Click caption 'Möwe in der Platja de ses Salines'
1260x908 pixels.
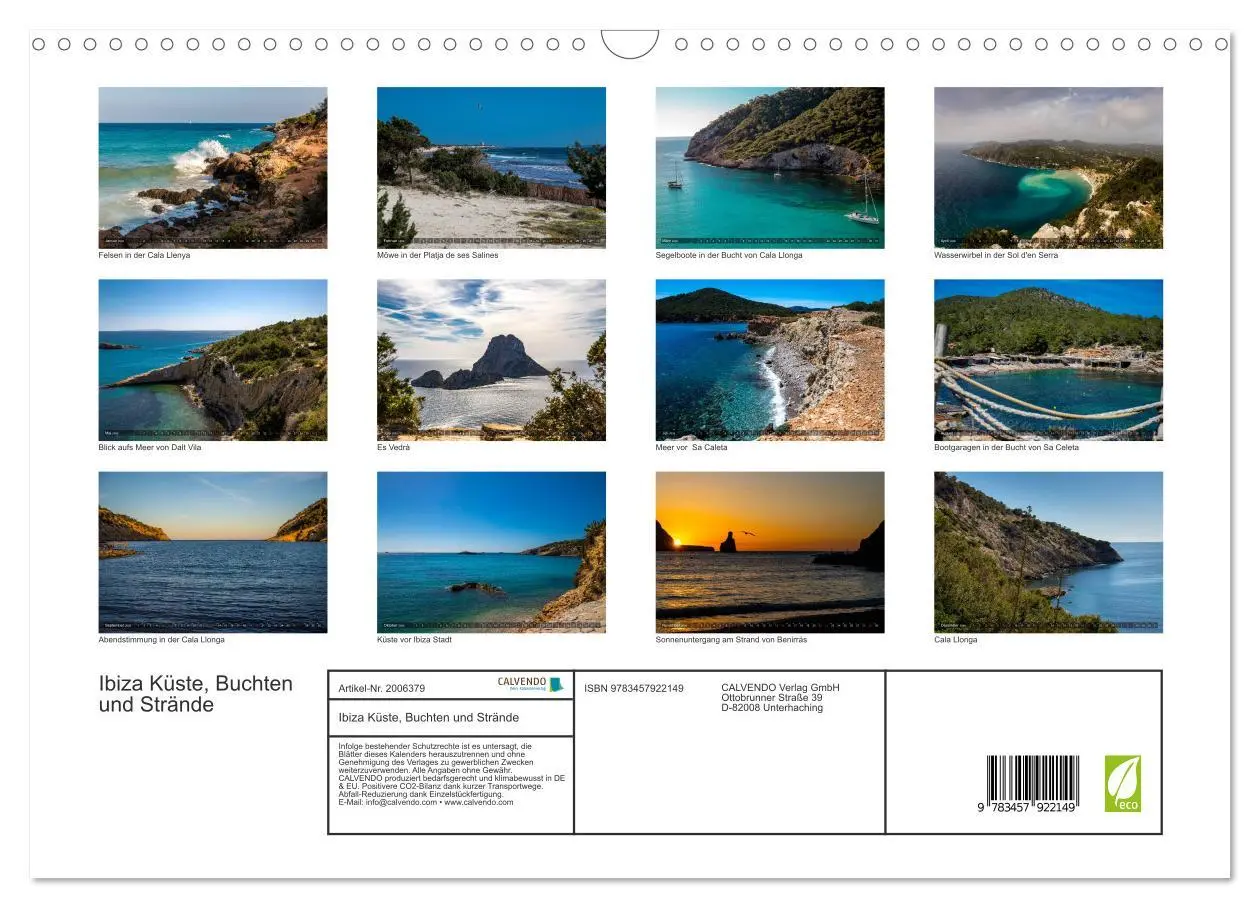point(437,255)
